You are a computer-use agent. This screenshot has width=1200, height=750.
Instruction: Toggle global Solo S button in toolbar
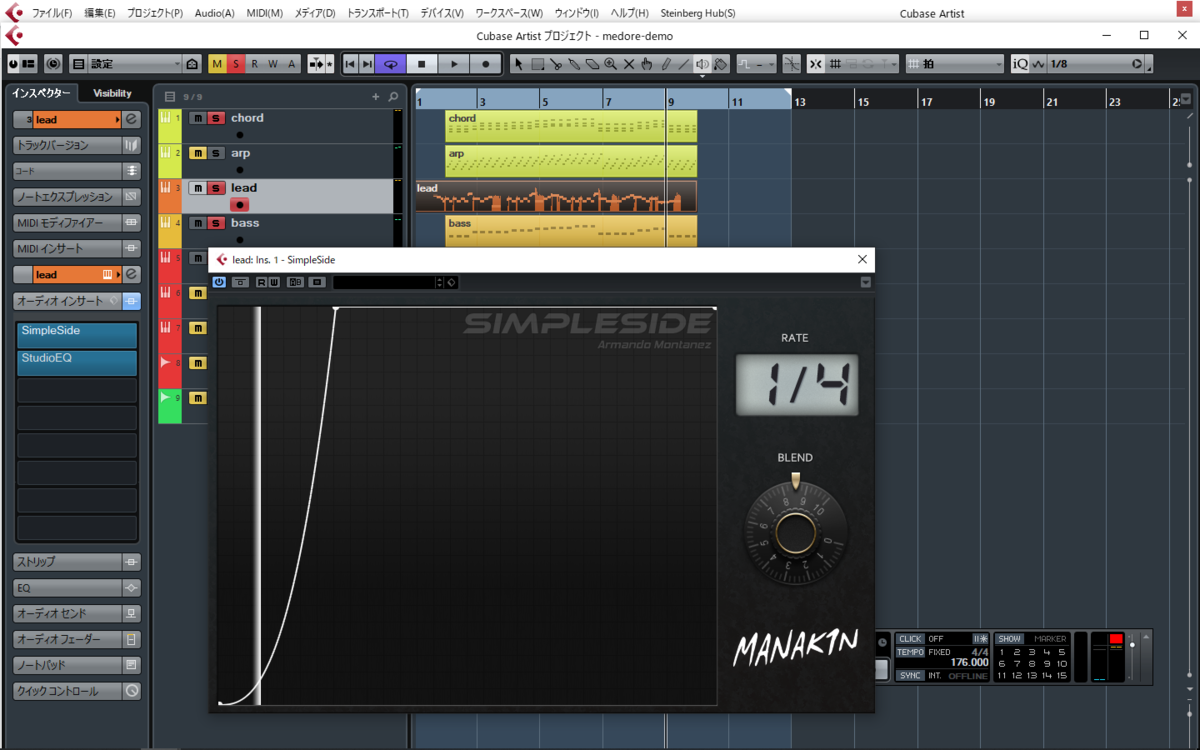tap(236, 64)
